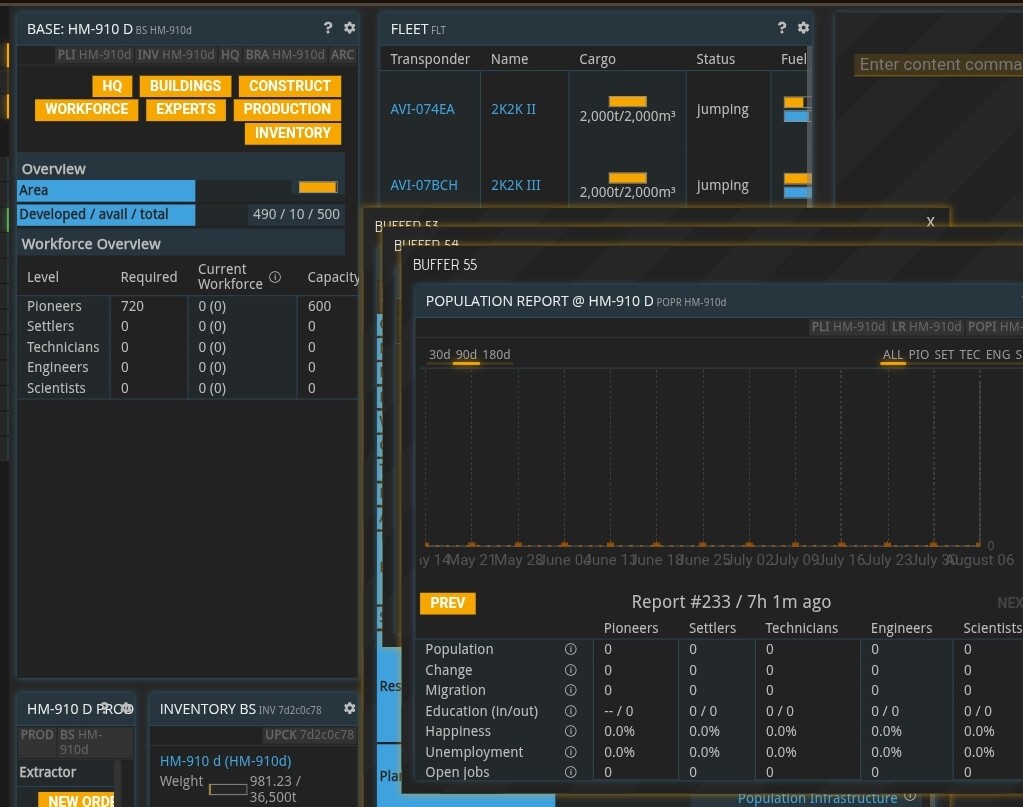The height and width of the screenshot is (807, 1023).
Task: Filter the chart to PIO workforce
Action: click(x=919, y=354)
